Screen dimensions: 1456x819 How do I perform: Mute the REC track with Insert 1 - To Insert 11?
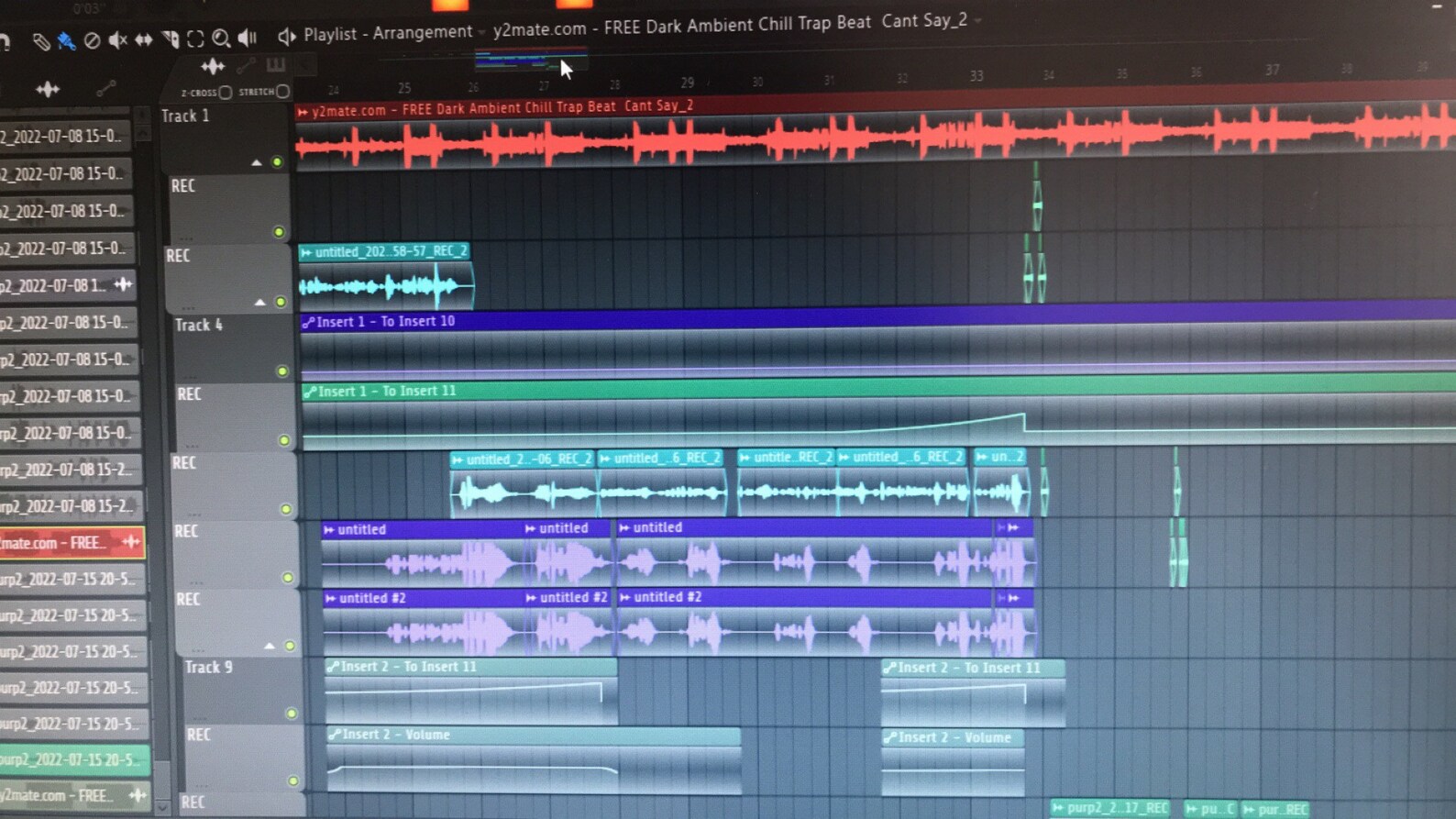pos(284,440)
